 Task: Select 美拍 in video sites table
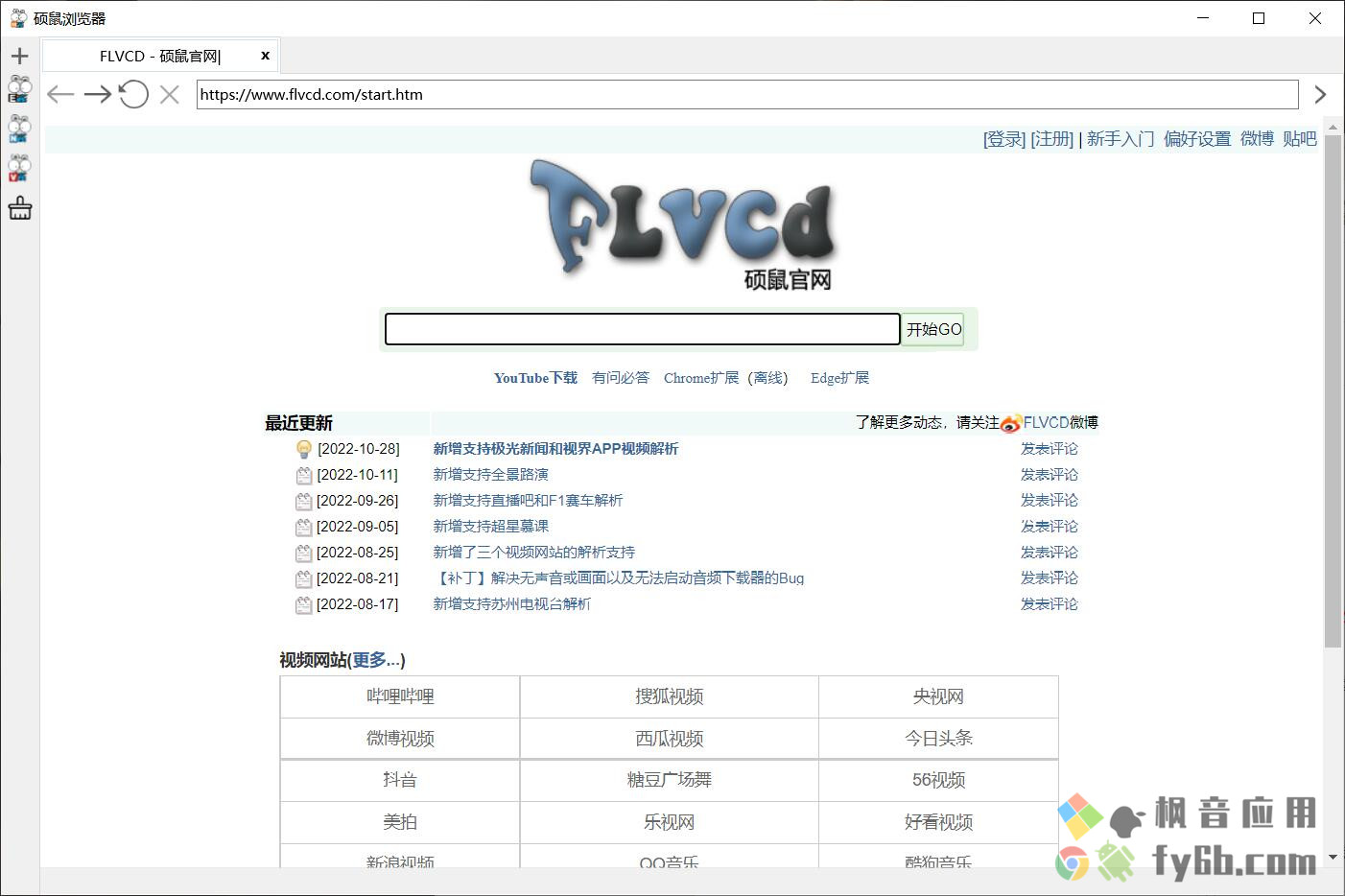[x=400, y=822]
